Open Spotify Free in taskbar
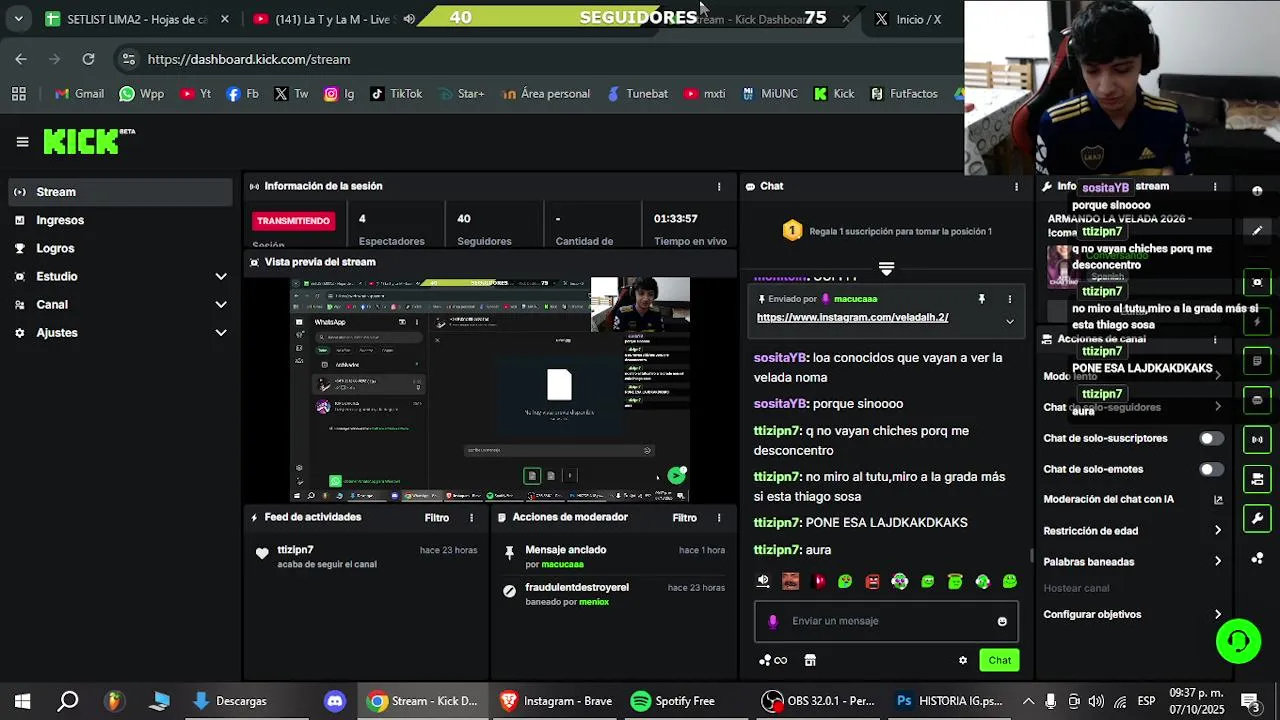The width and height of the screenshot is (1280, 720). tap(673, 701)
